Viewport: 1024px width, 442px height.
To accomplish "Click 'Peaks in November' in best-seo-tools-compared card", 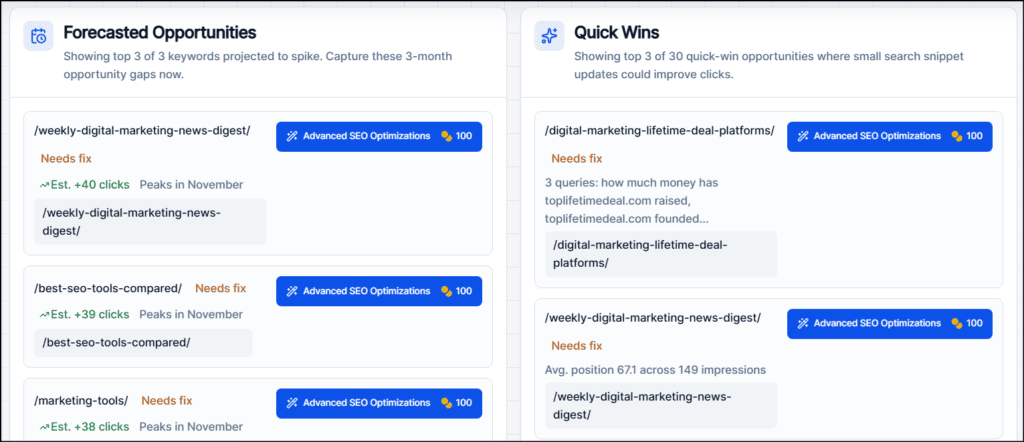I will point(191,314).
